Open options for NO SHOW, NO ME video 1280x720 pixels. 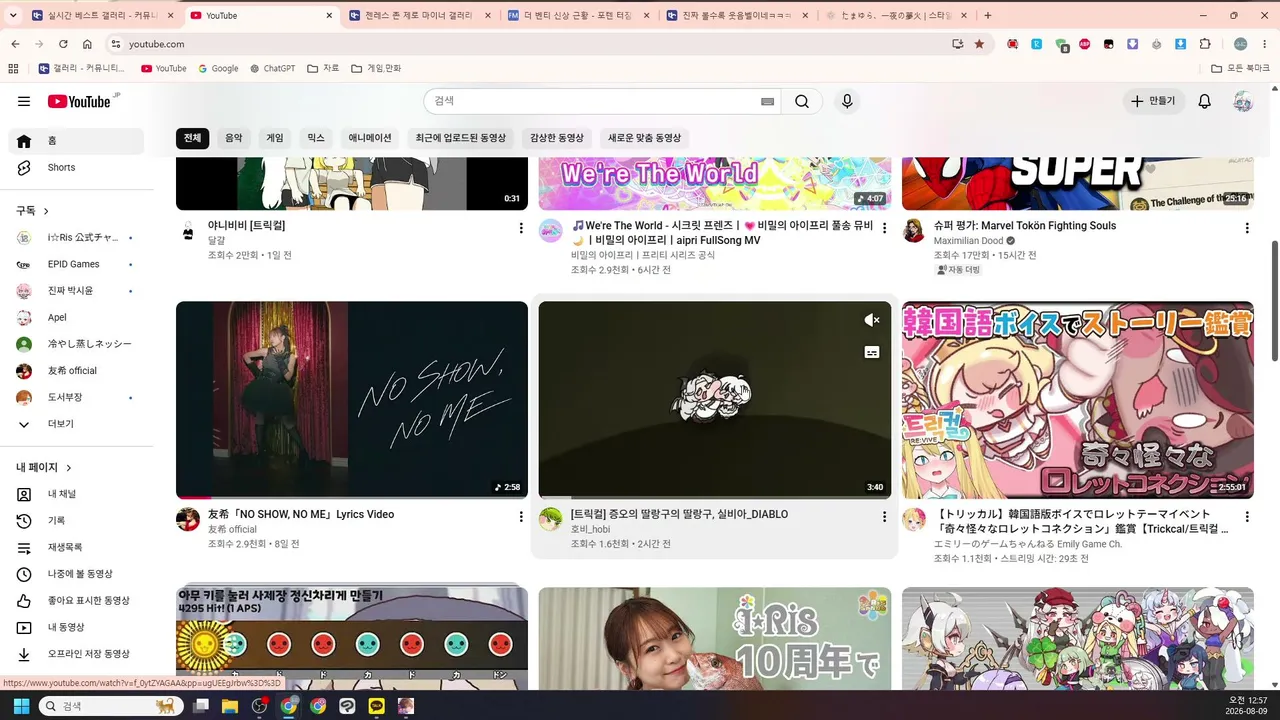point(521,517)
